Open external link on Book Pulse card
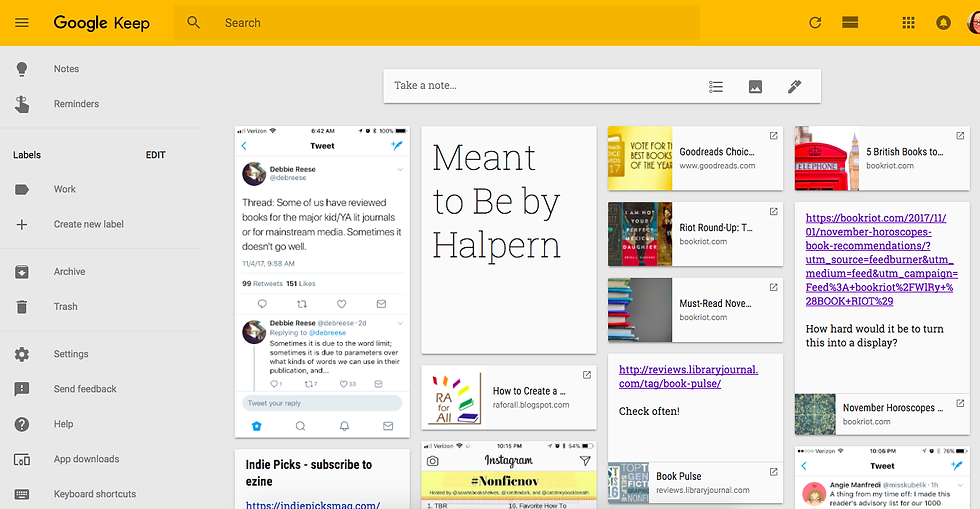 click(x=774, y=471)
